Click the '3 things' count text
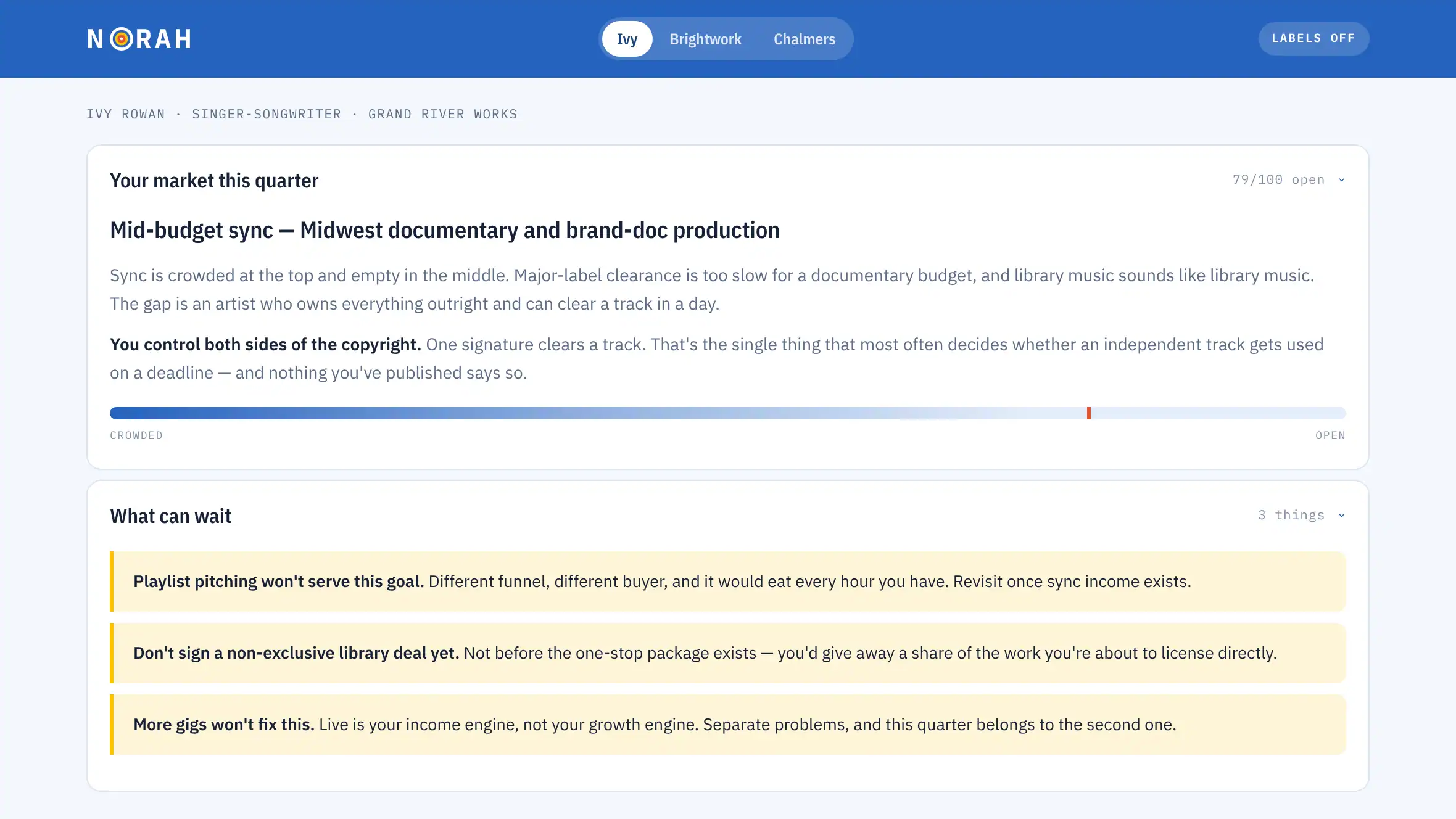Image resolution: width=1456 pixels, height=819 pixels. [x=1291, y=516]
